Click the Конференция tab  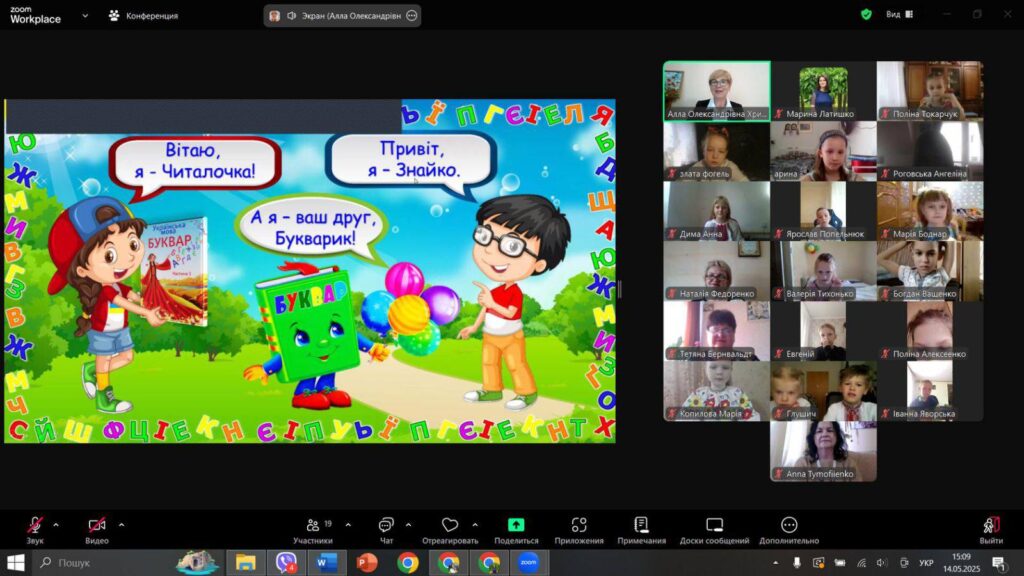click(x=144, y=15)
